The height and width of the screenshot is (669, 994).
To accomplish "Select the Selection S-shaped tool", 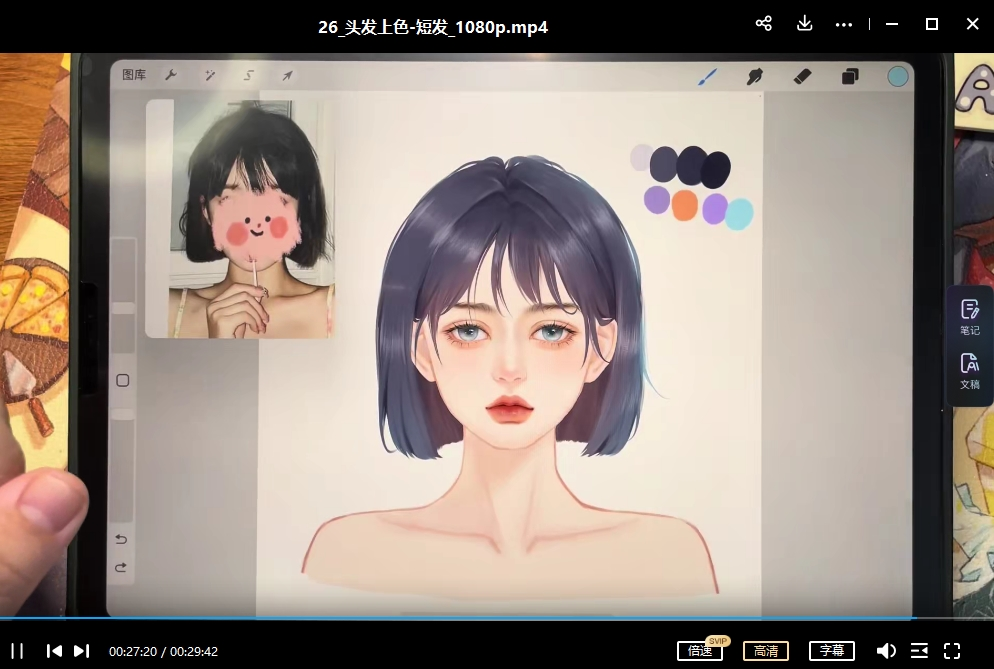I will click(248, 75).
